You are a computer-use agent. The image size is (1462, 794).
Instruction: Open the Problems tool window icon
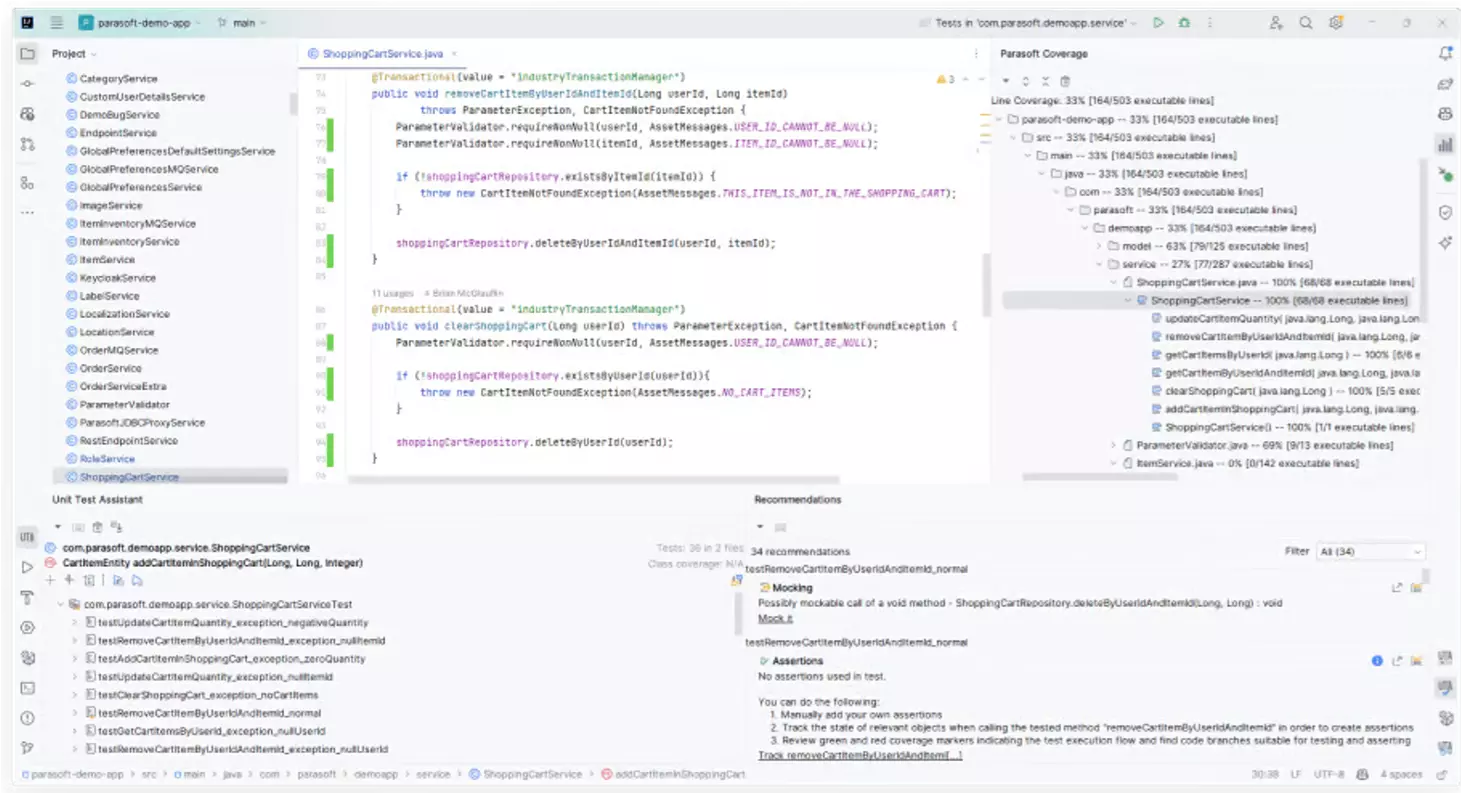(x=28, y=718)
